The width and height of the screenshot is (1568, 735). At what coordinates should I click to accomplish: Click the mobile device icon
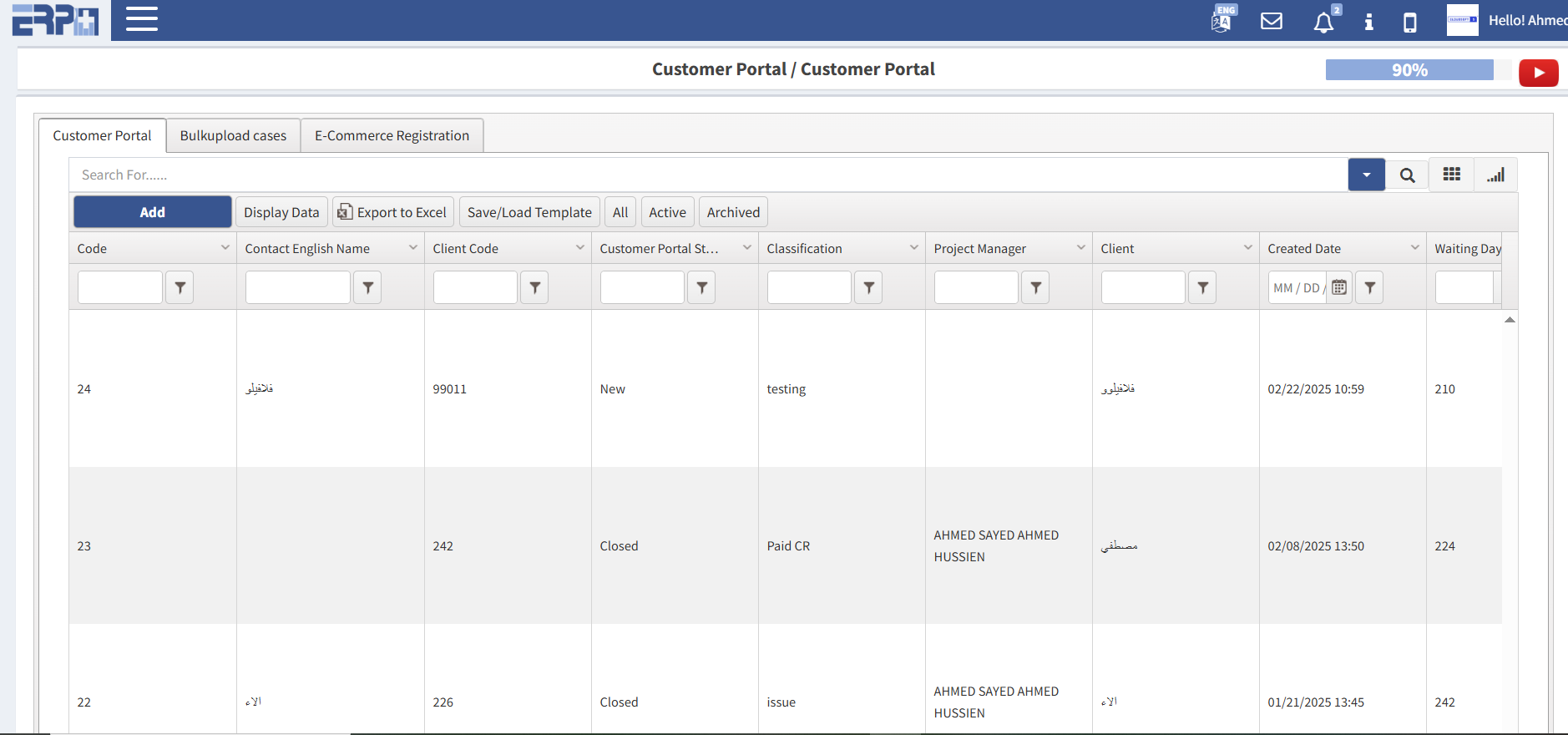(x=1409, y=22)
